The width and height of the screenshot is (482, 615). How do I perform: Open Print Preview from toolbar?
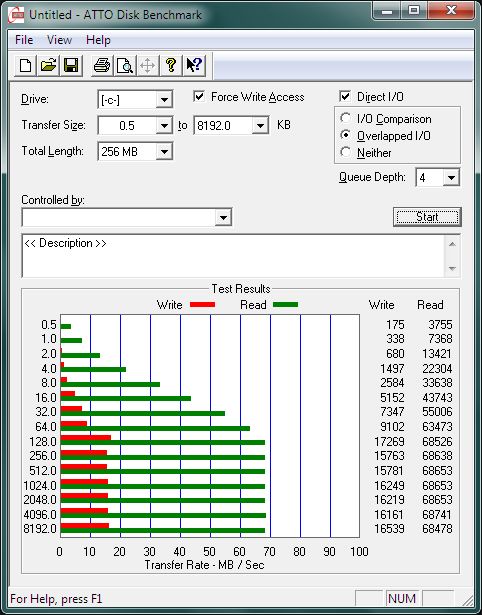[x=125, y=65]
